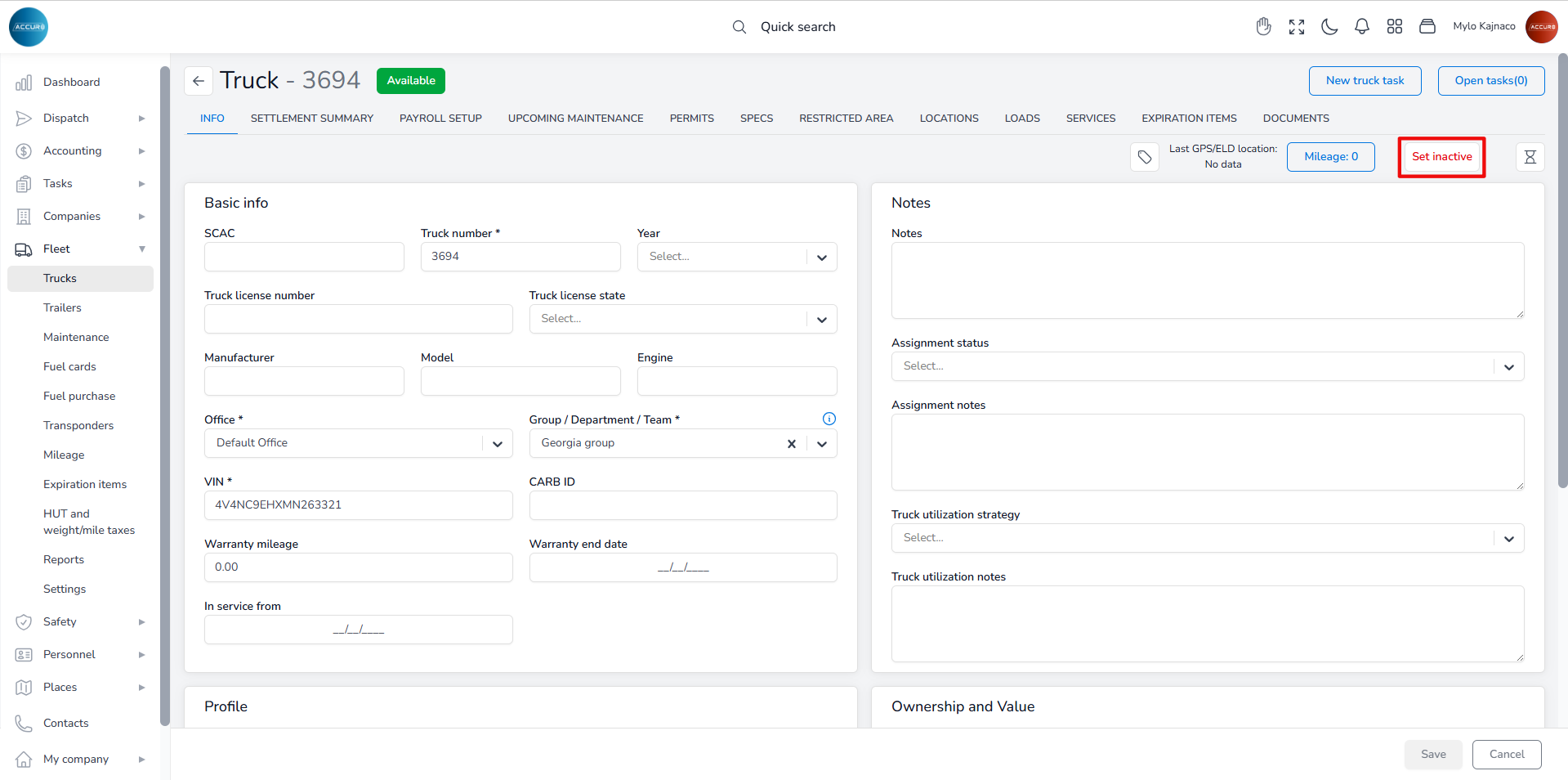The height and width of the screenshot is (780, 1568).
Task: Click into the VIN input field
Action: tap(358, 505)
